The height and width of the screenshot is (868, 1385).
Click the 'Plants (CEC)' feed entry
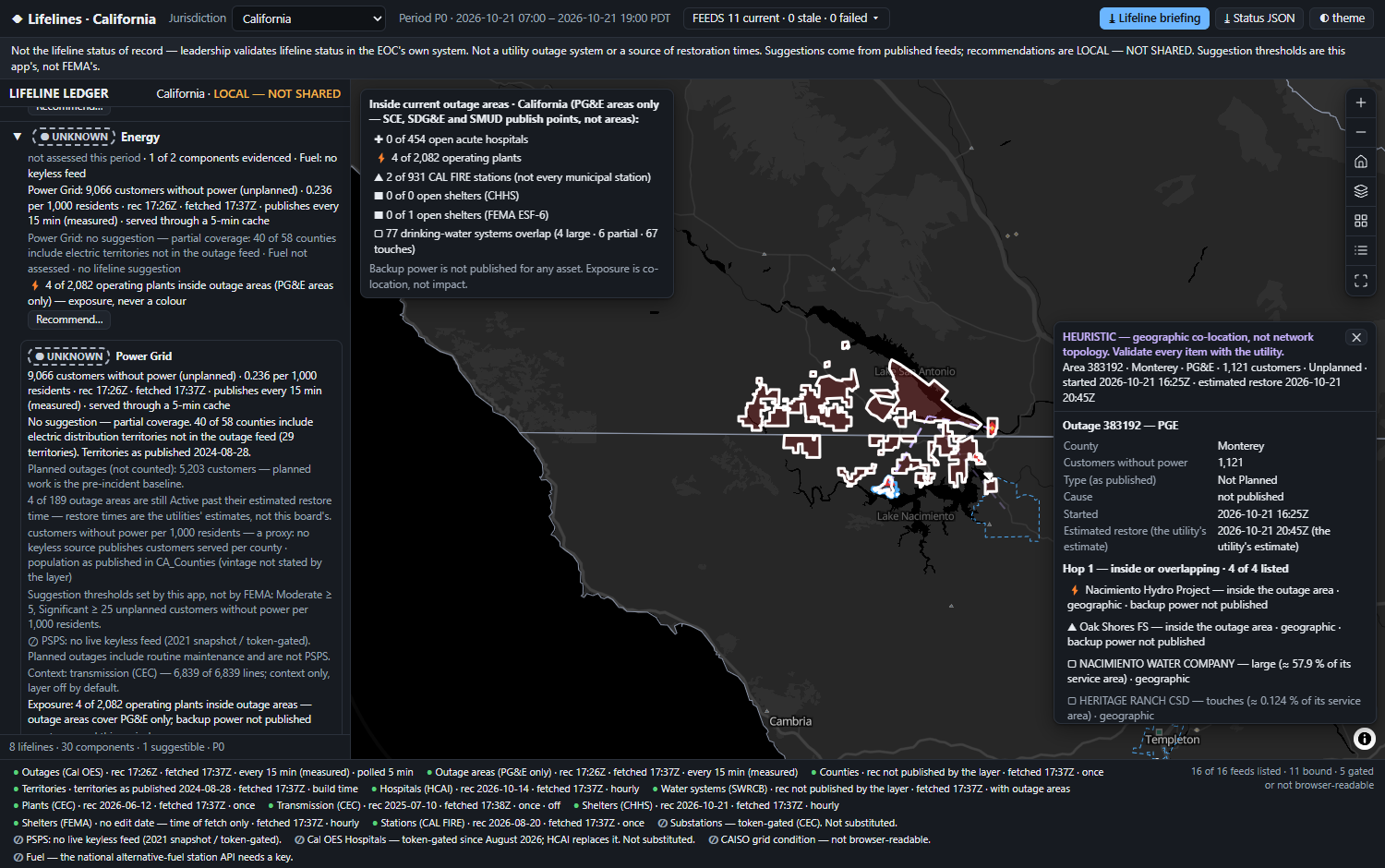(134, 805)
